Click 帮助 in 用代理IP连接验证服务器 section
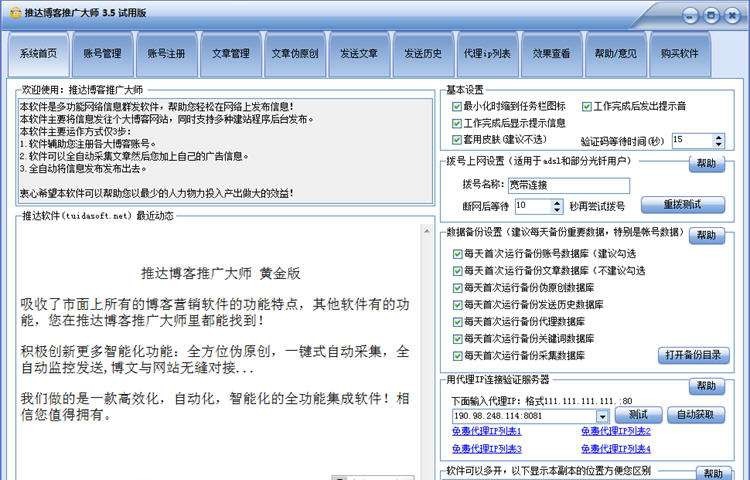 tap(706, 386)
